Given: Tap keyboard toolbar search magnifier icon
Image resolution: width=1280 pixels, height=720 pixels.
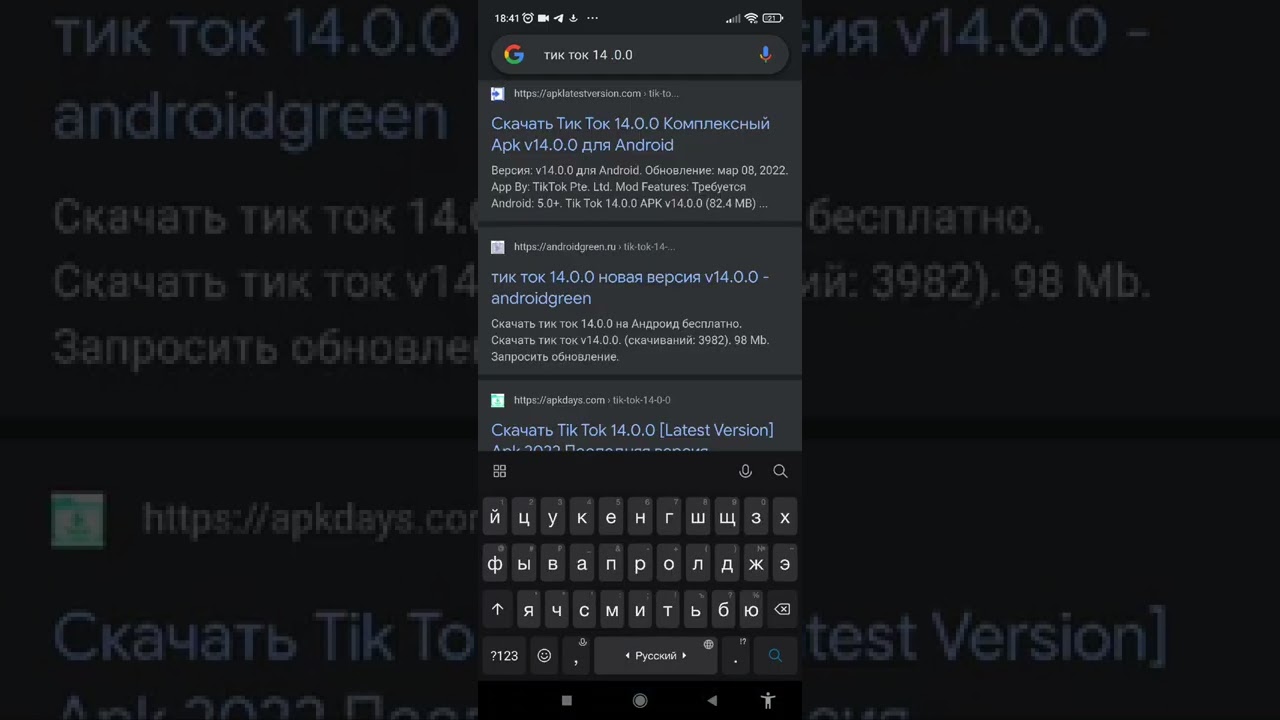Looking at the screenshot, I should click(x=780, y=471).
